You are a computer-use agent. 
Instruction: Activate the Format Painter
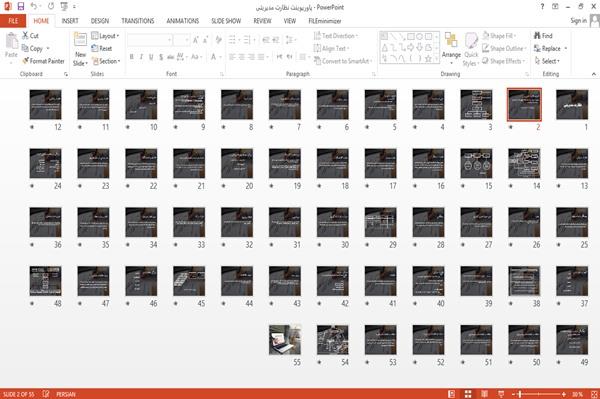coord(44,61)
